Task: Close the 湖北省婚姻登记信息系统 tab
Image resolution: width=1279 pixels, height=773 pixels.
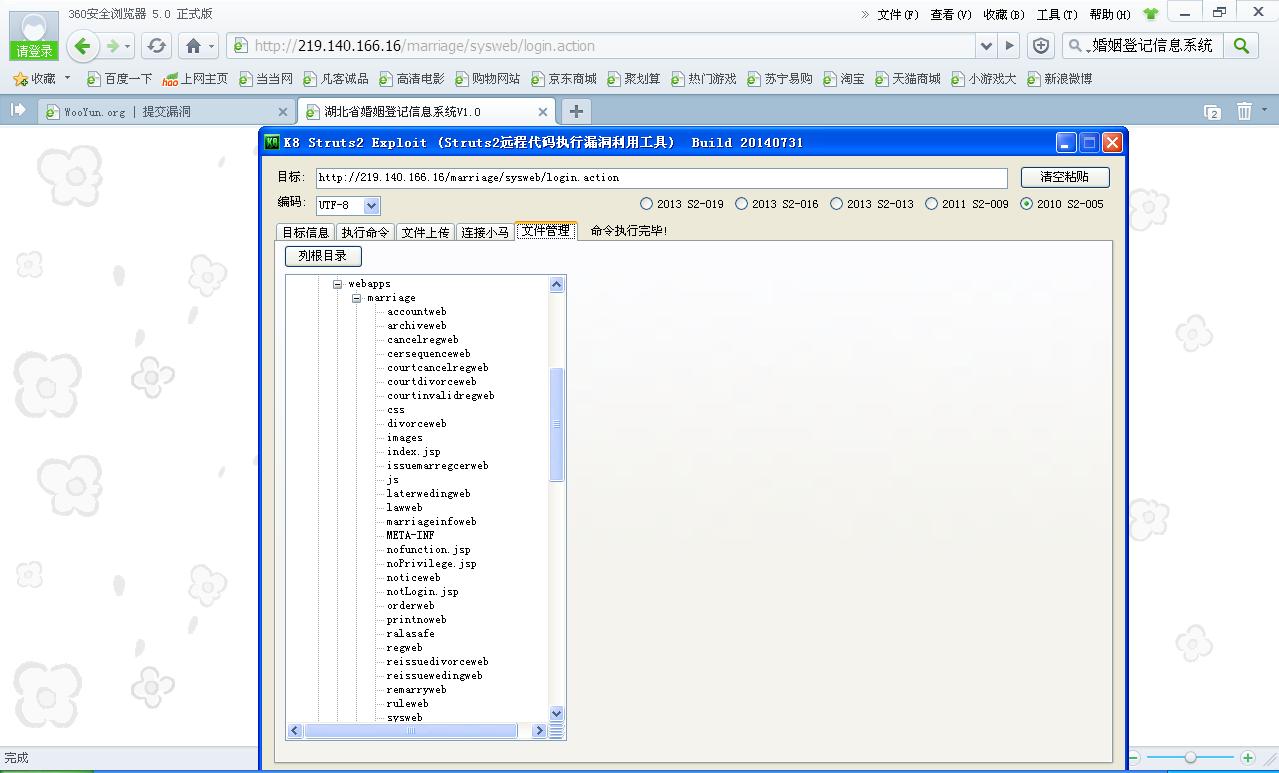Action: point(543,112)
